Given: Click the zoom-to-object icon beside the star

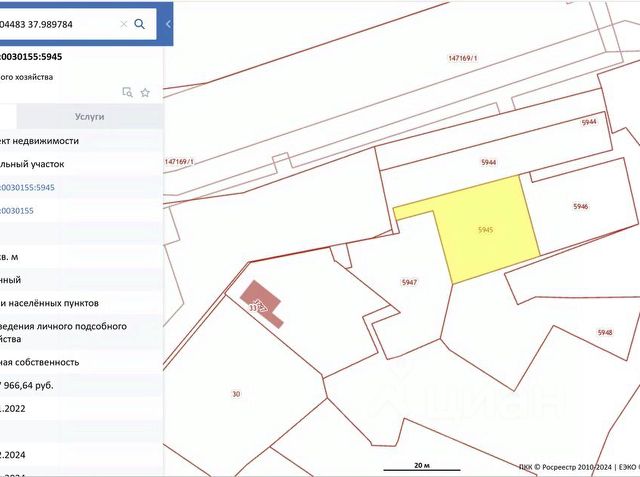Looking at the screenshot, I should [127, 92].
